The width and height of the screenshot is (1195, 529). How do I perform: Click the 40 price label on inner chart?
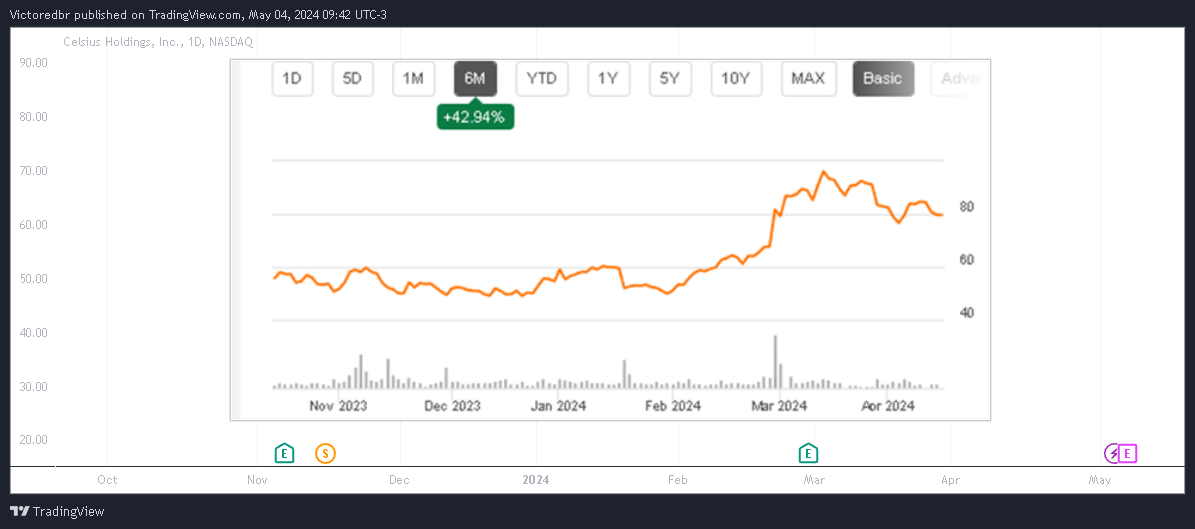[x=968, y=313]
